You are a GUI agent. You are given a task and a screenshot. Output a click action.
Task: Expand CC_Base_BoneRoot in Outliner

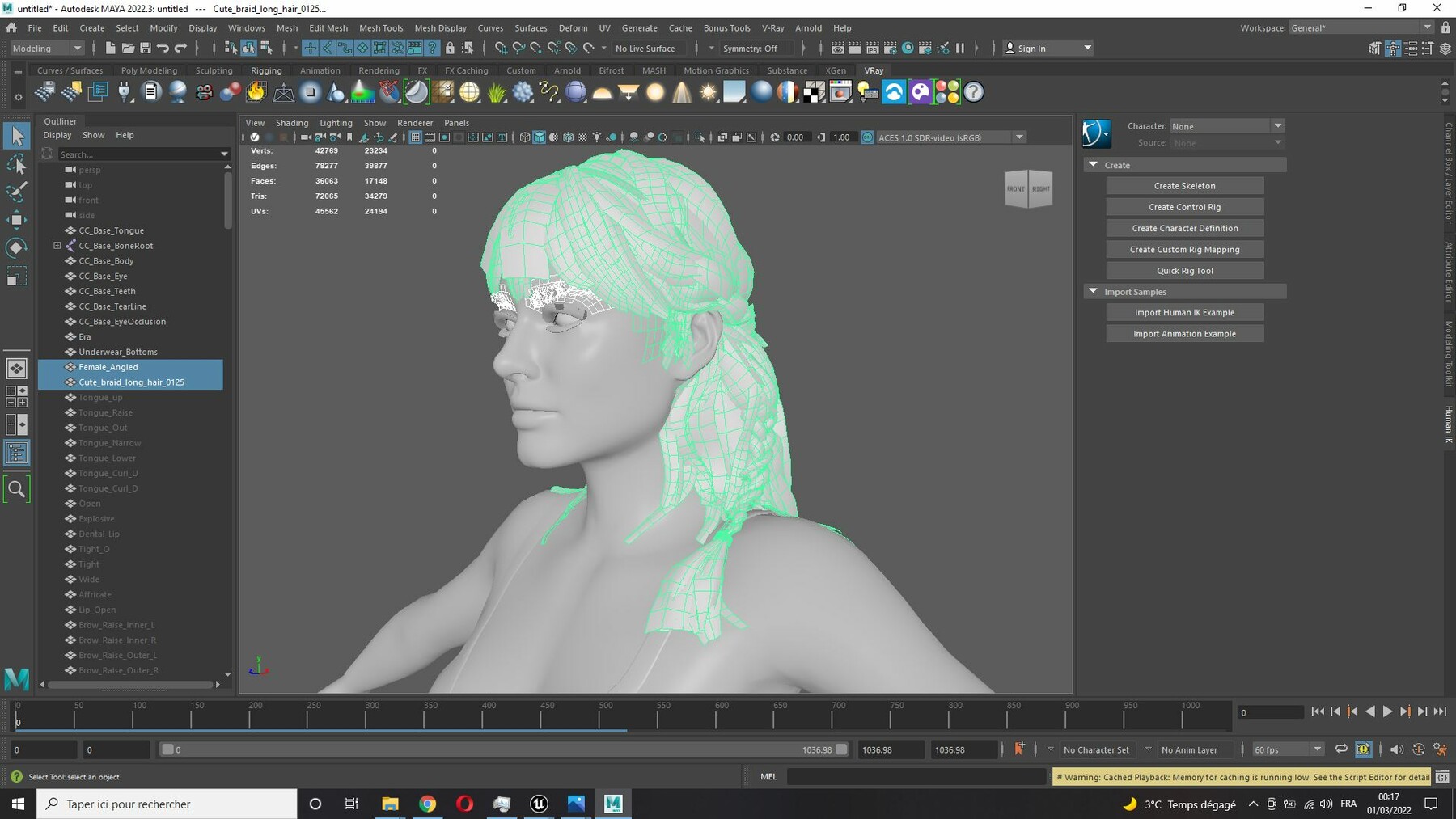click(x=57, y=246)
